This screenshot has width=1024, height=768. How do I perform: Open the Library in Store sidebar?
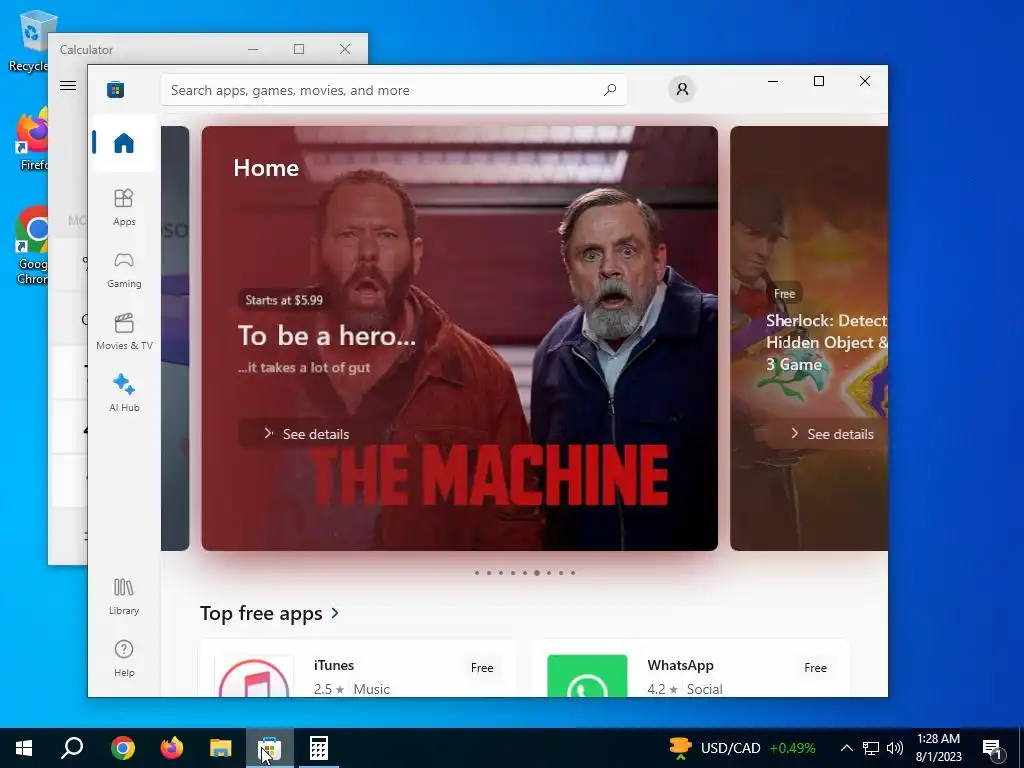coord(123,596)
